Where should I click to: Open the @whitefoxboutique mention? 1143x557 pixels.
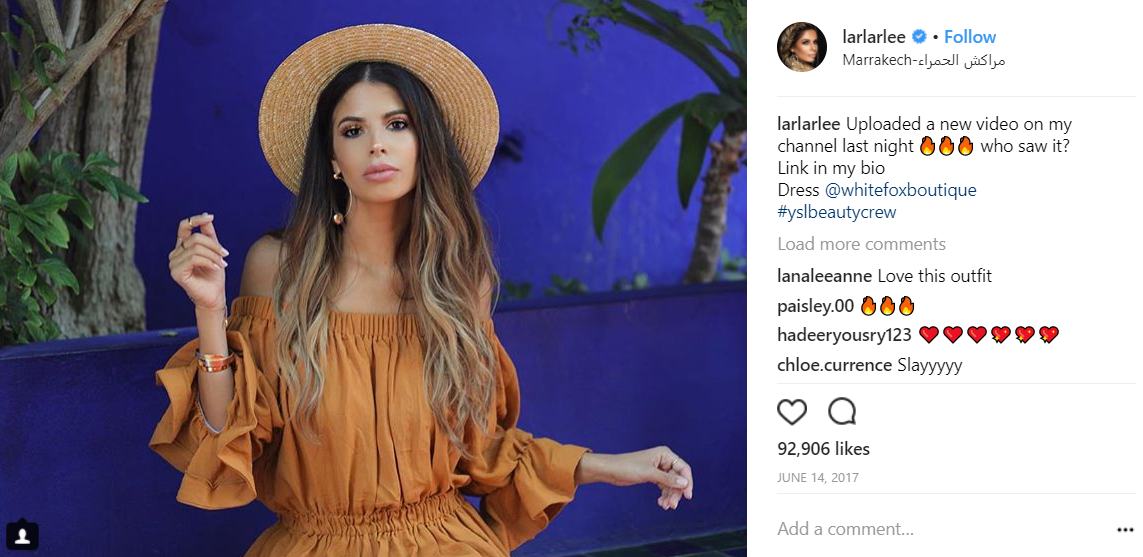tap(900, 190)
